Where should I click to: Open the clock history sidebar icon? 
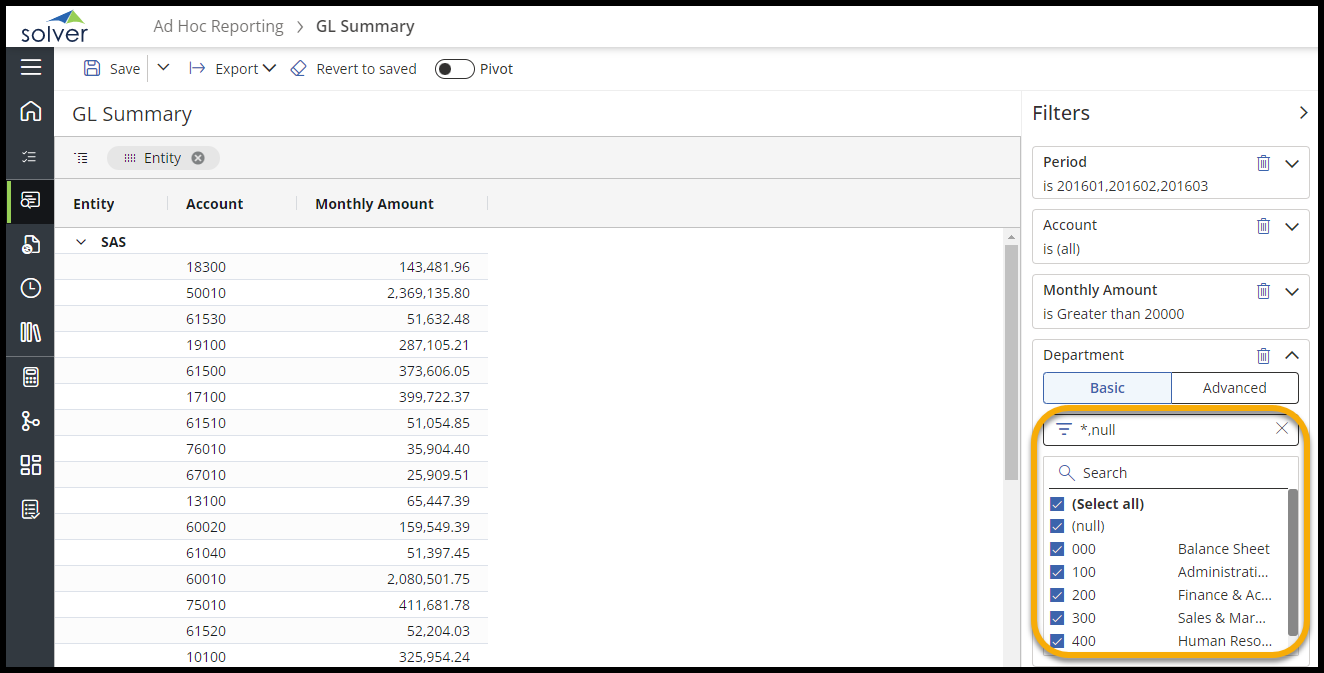coord(31,288)
